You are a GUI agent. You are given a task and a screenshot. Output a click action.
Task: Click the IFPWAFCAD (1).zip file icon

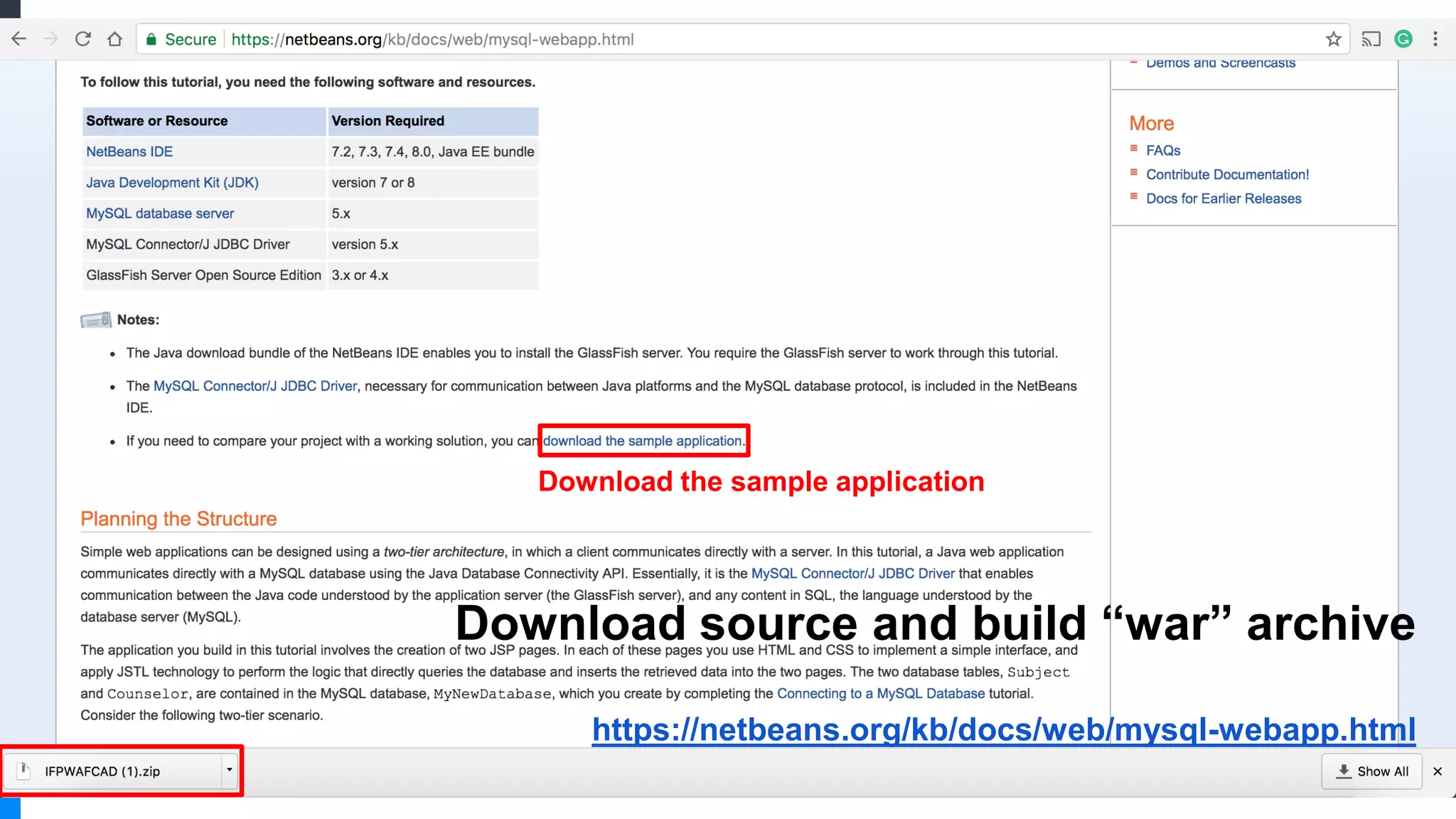(24, 771)
